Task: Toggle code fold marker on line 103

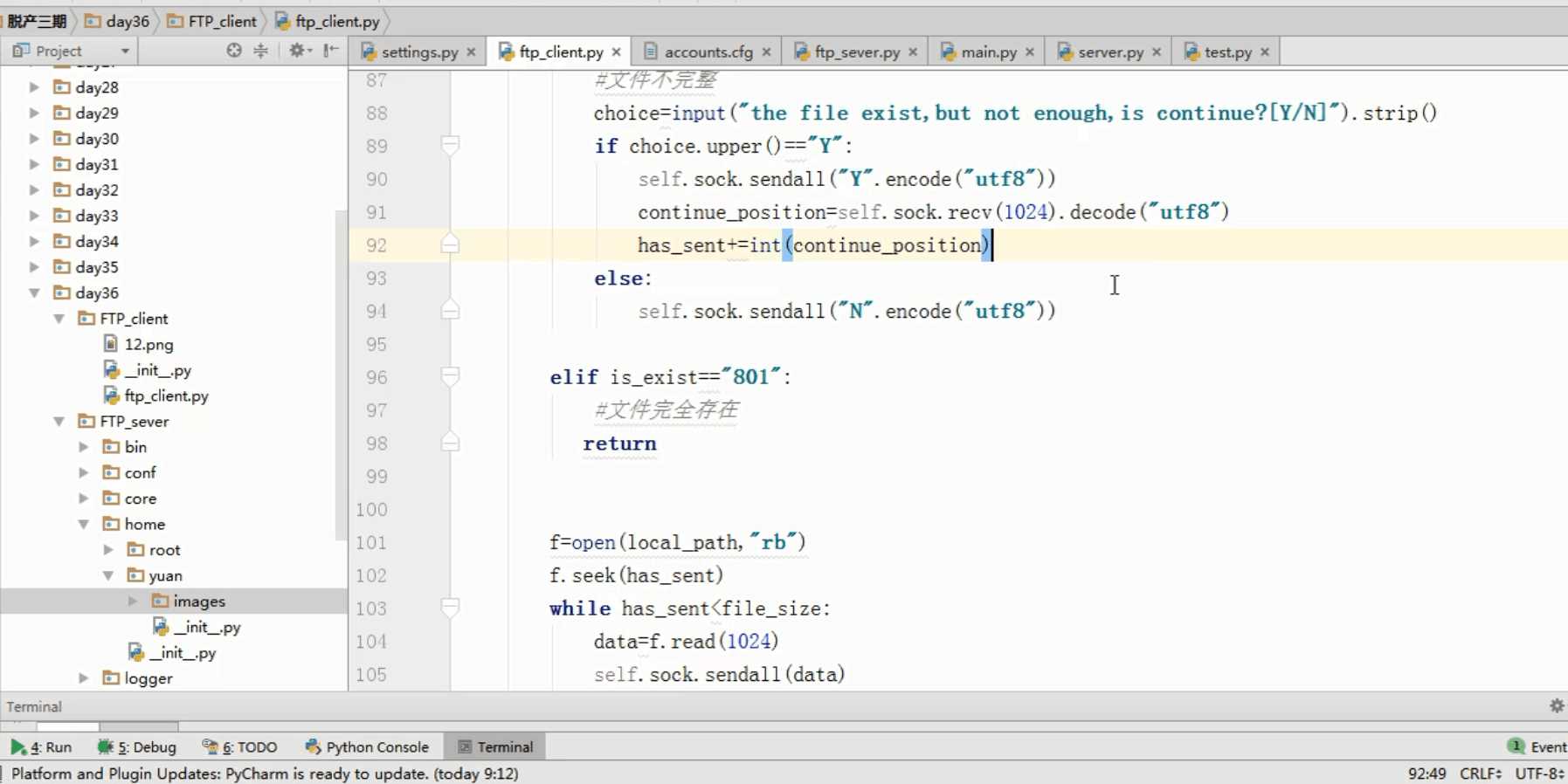Action: click(x=450, y=607)
